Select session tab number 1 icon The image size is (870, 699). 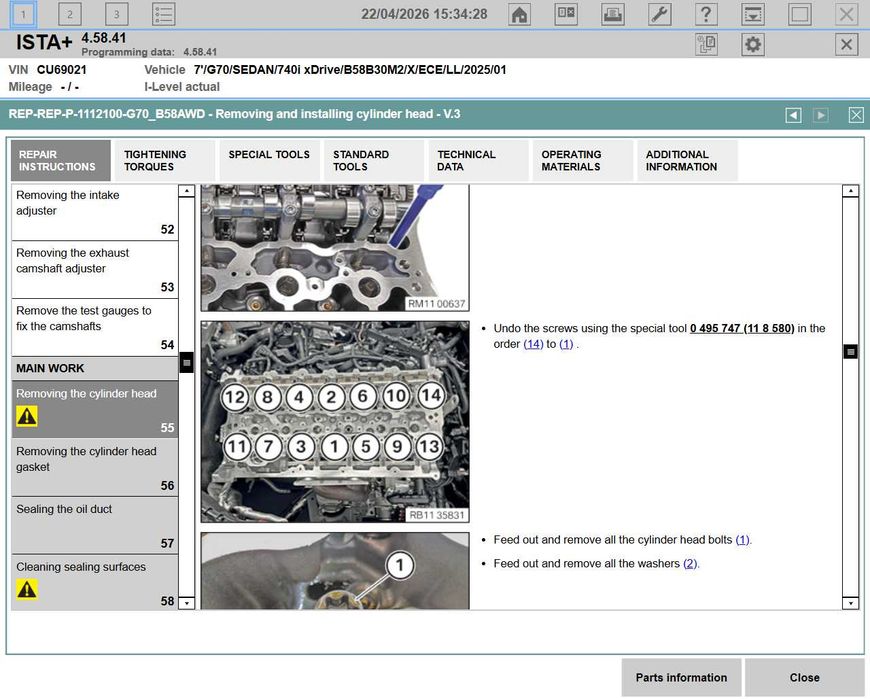pos(23,14)
